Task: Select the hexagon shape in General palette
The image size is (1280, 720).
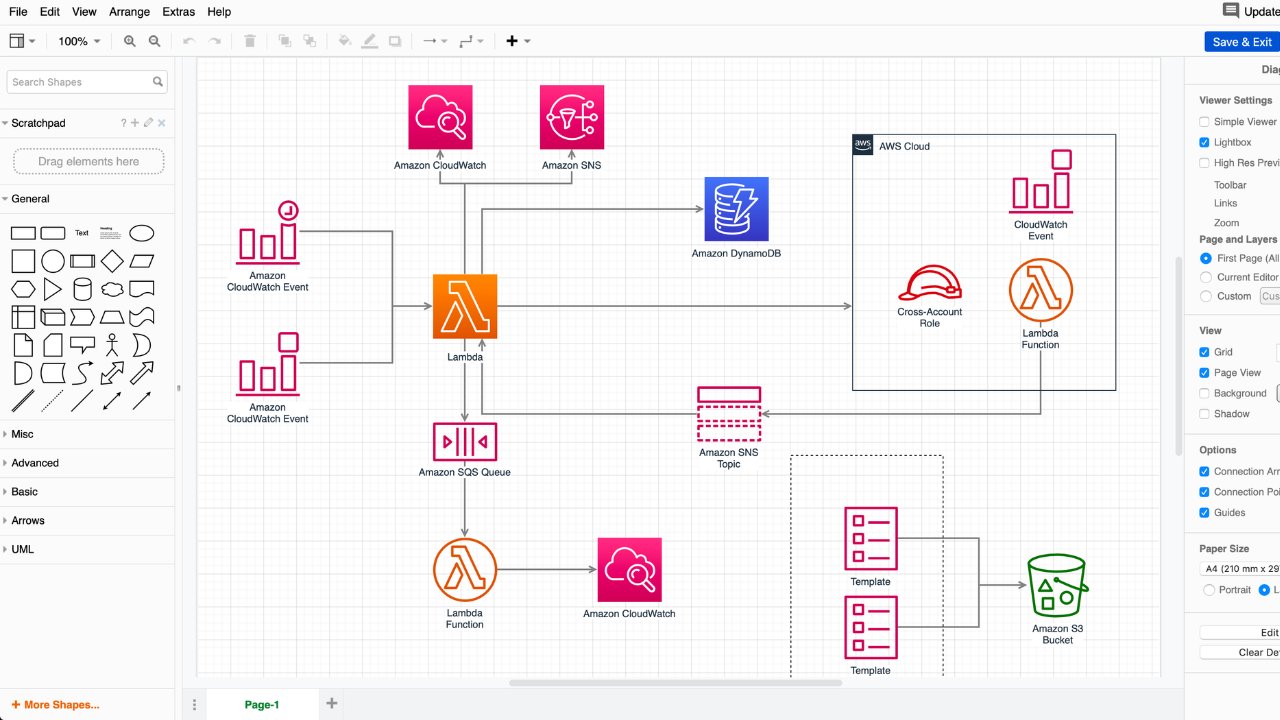Action: point(23,290)
